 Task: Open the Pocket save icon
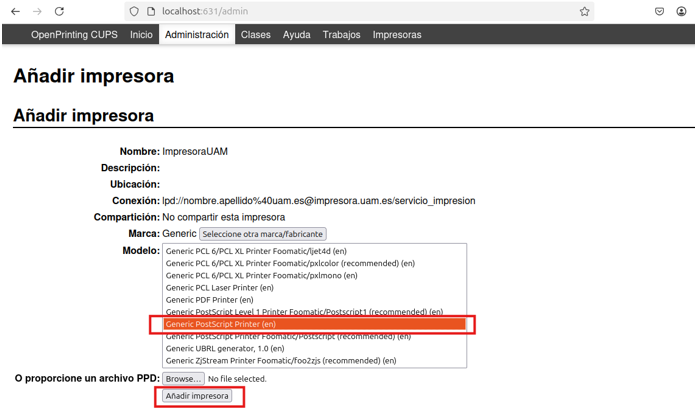coord(660,12)
